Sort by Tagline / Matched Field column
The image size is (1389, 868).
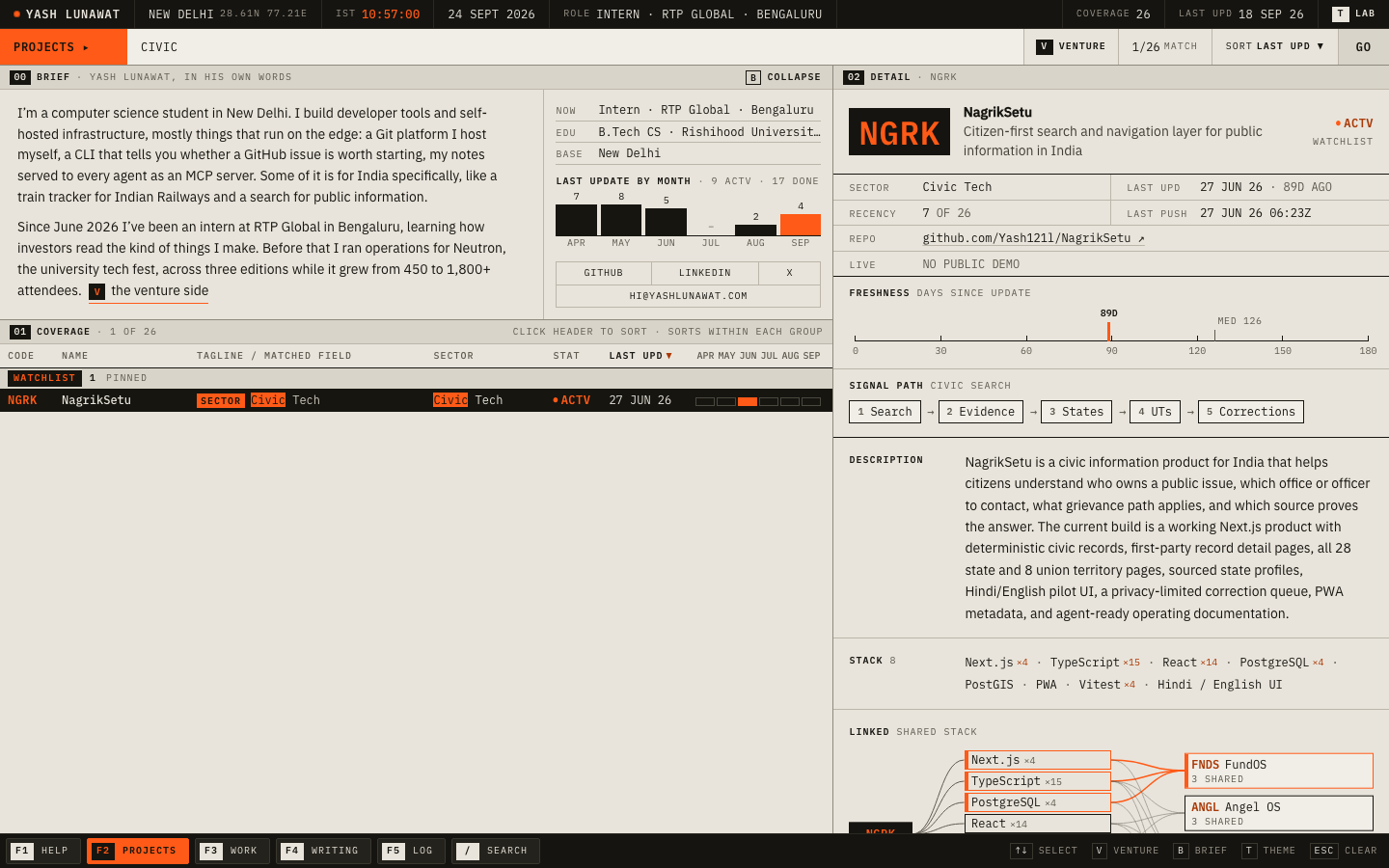pos(274,356)
